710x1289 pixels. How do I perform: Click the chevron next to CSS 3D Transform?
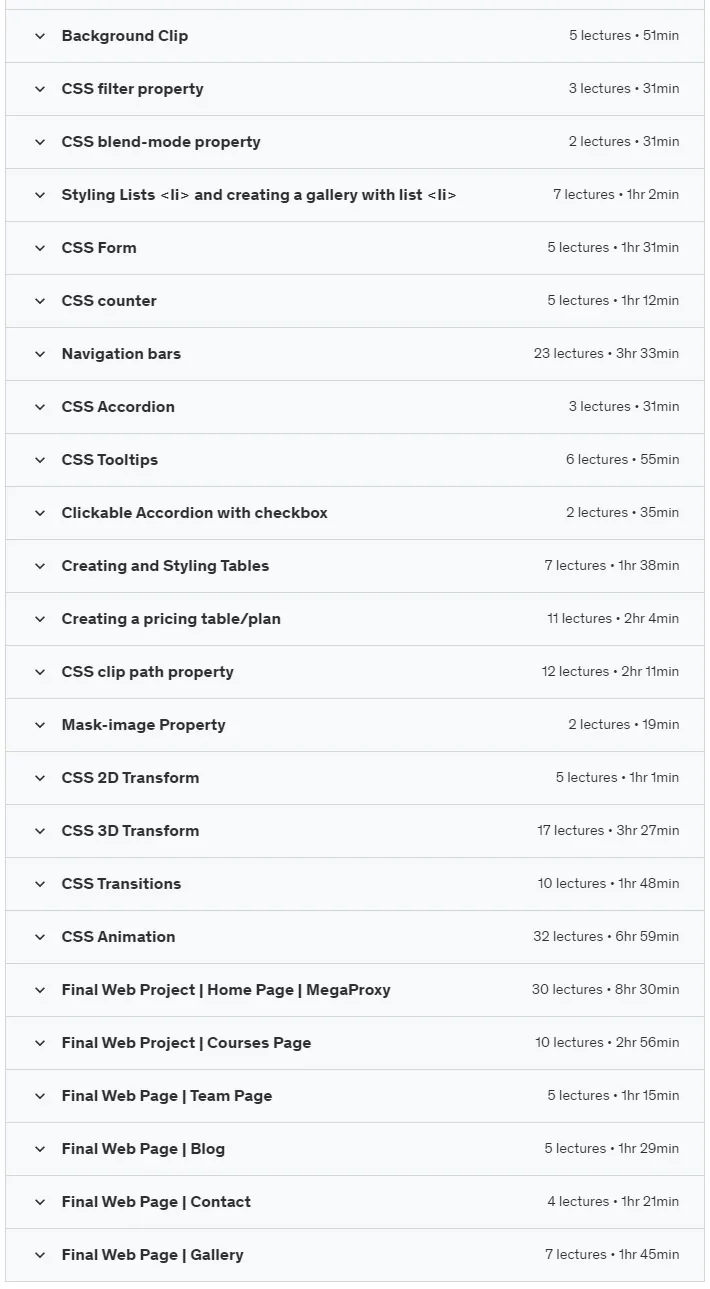(x=40, y=831)
